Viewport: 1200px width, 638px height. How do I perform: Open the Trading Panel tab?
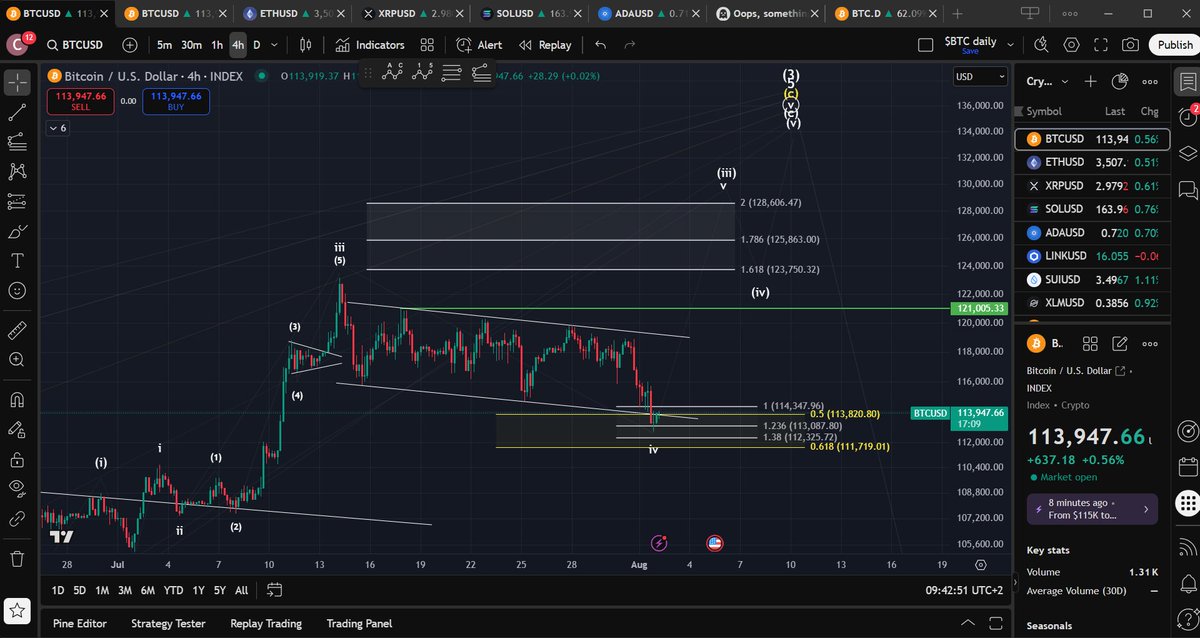coord(359,623)
